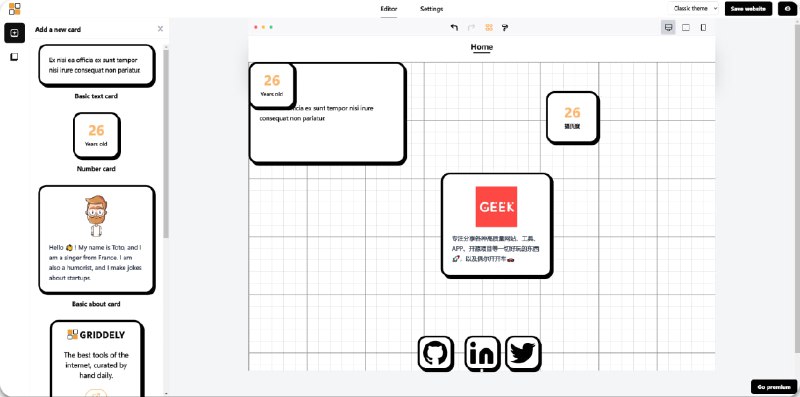Image resolution: width=800 pixels, height=397 pixels.
Task: Switch to desktop preview mode
Action: click(x=668, y=28)
